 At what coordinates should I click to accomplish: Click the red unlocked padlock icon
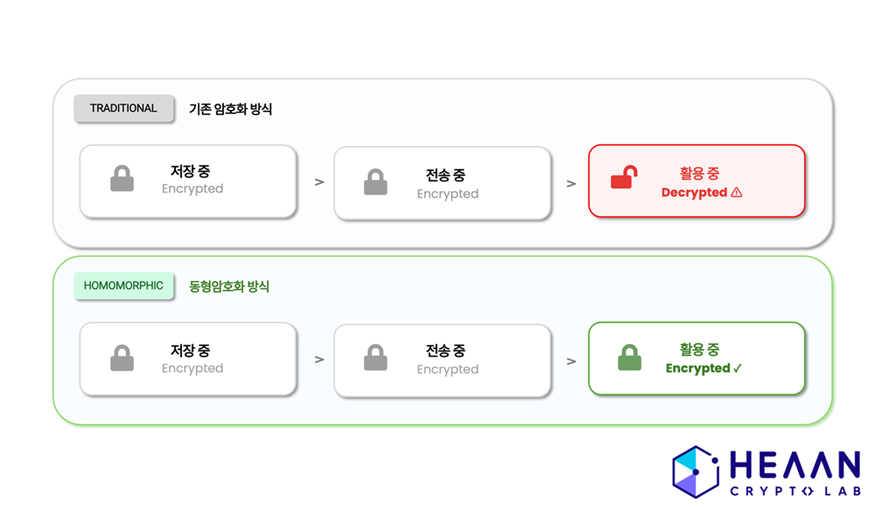(622, 180)
